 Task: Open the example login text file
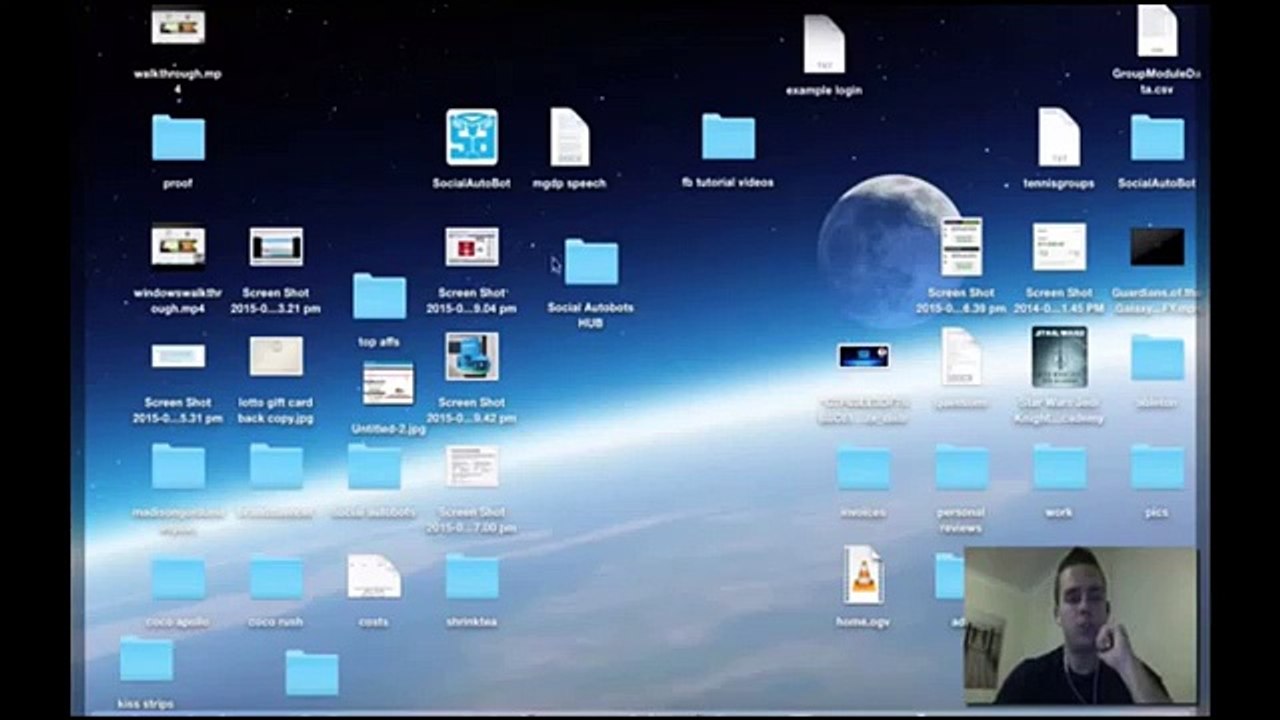824,45
